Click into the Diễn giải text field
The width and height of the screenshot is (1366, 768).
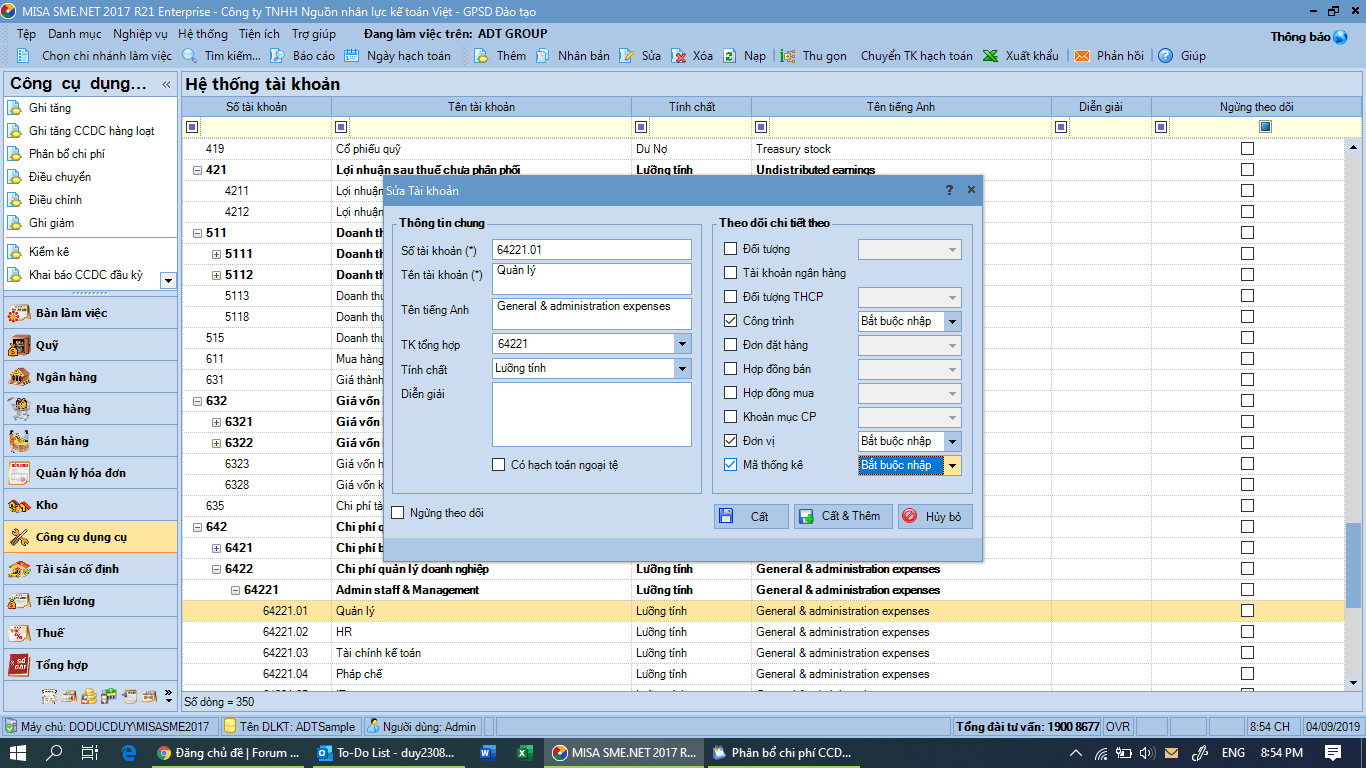pos(591,414)
